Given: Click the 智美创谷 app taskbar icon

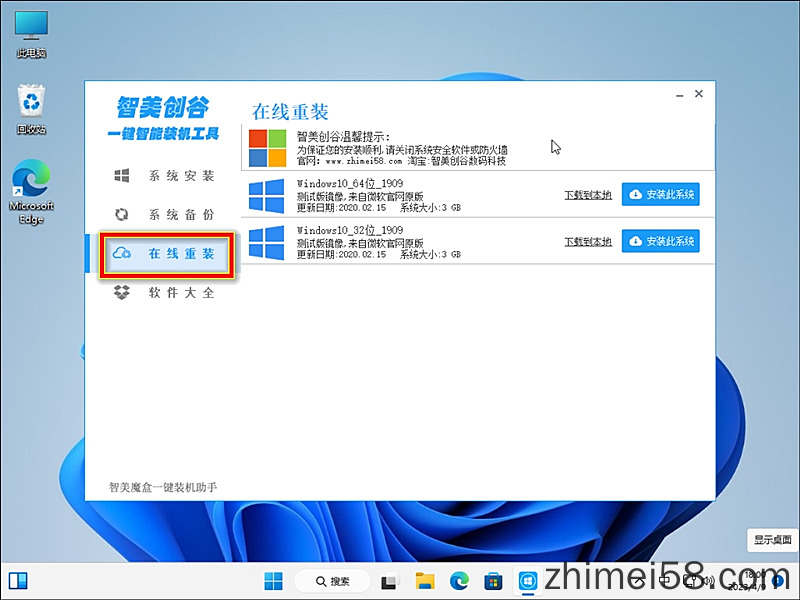Looking at the screenshot, I should tap(528, 581).
